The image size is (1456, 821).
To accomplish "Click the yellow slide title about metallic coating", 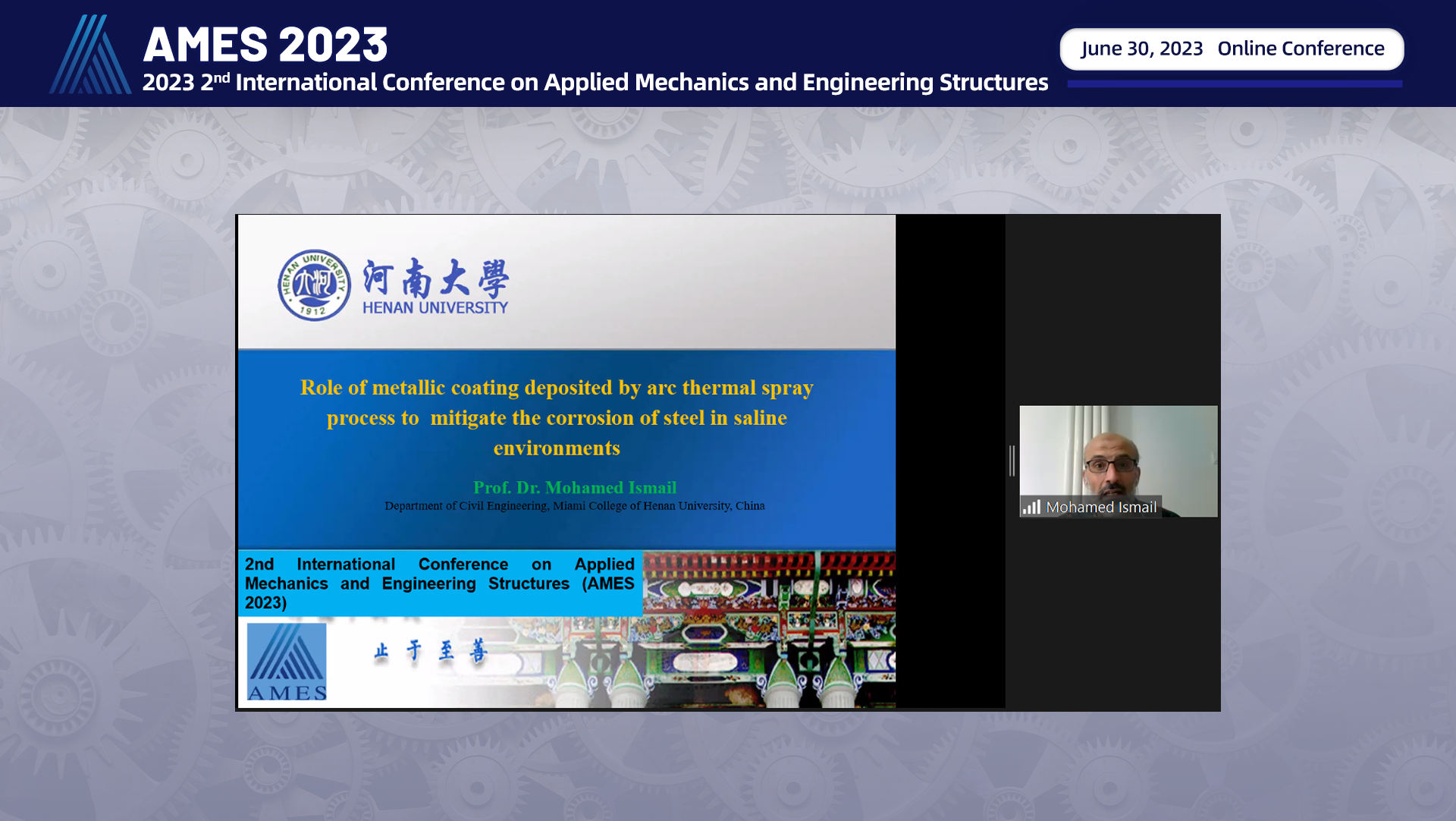I will [x=557, y=417].
